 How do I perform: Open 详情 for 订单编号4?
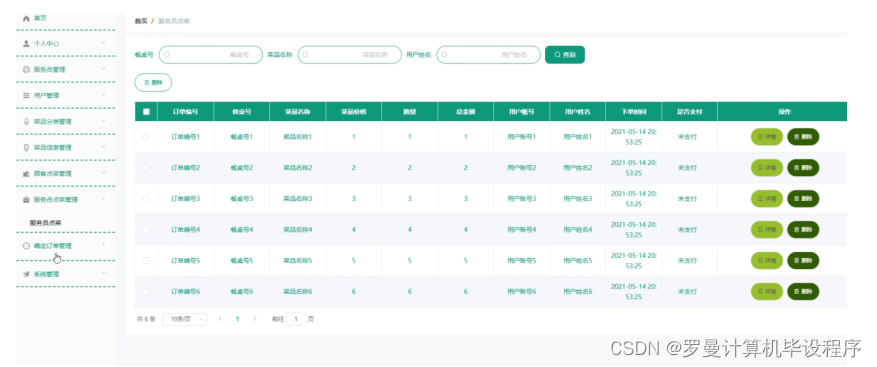767,229
